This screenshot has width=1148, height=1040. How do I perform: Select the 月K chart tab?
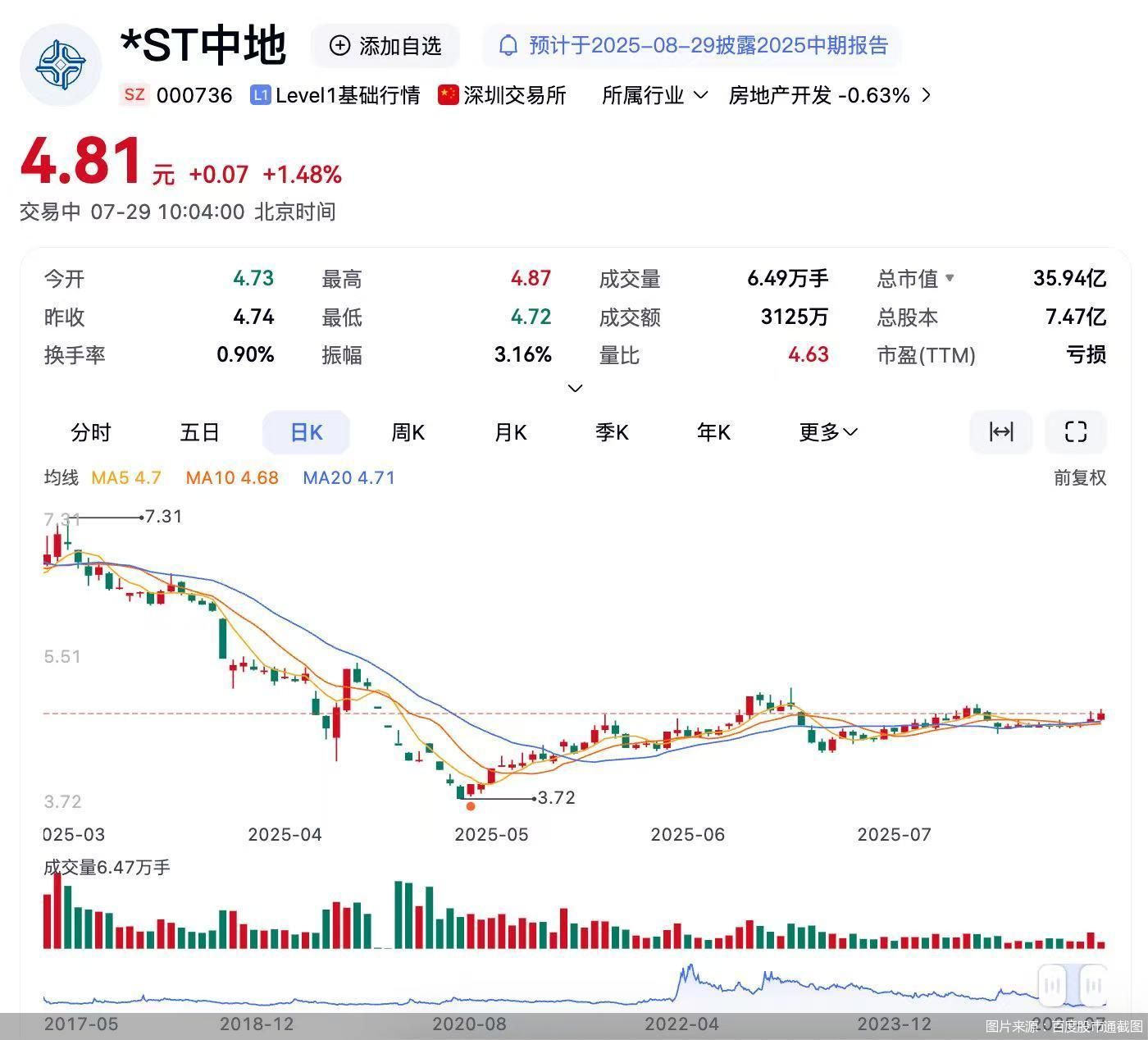[x=510, y=431]
